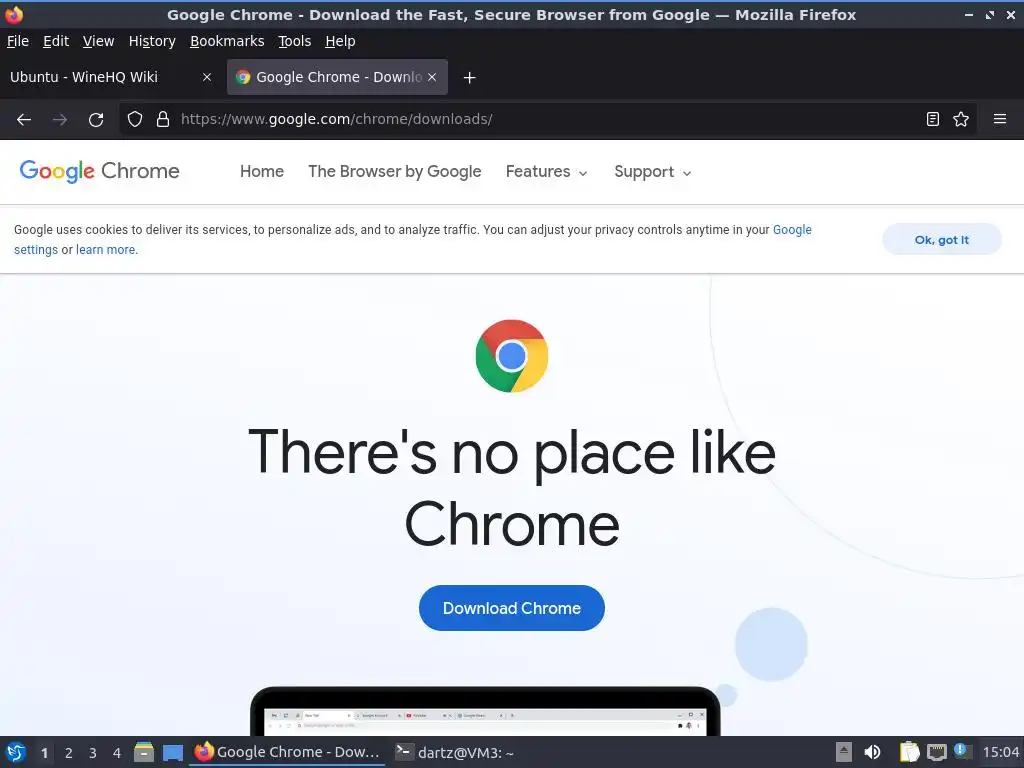The width and height of the screenshot is (1024, 768).
Task: Switch to workspace 3
Action: coord(93,753)
